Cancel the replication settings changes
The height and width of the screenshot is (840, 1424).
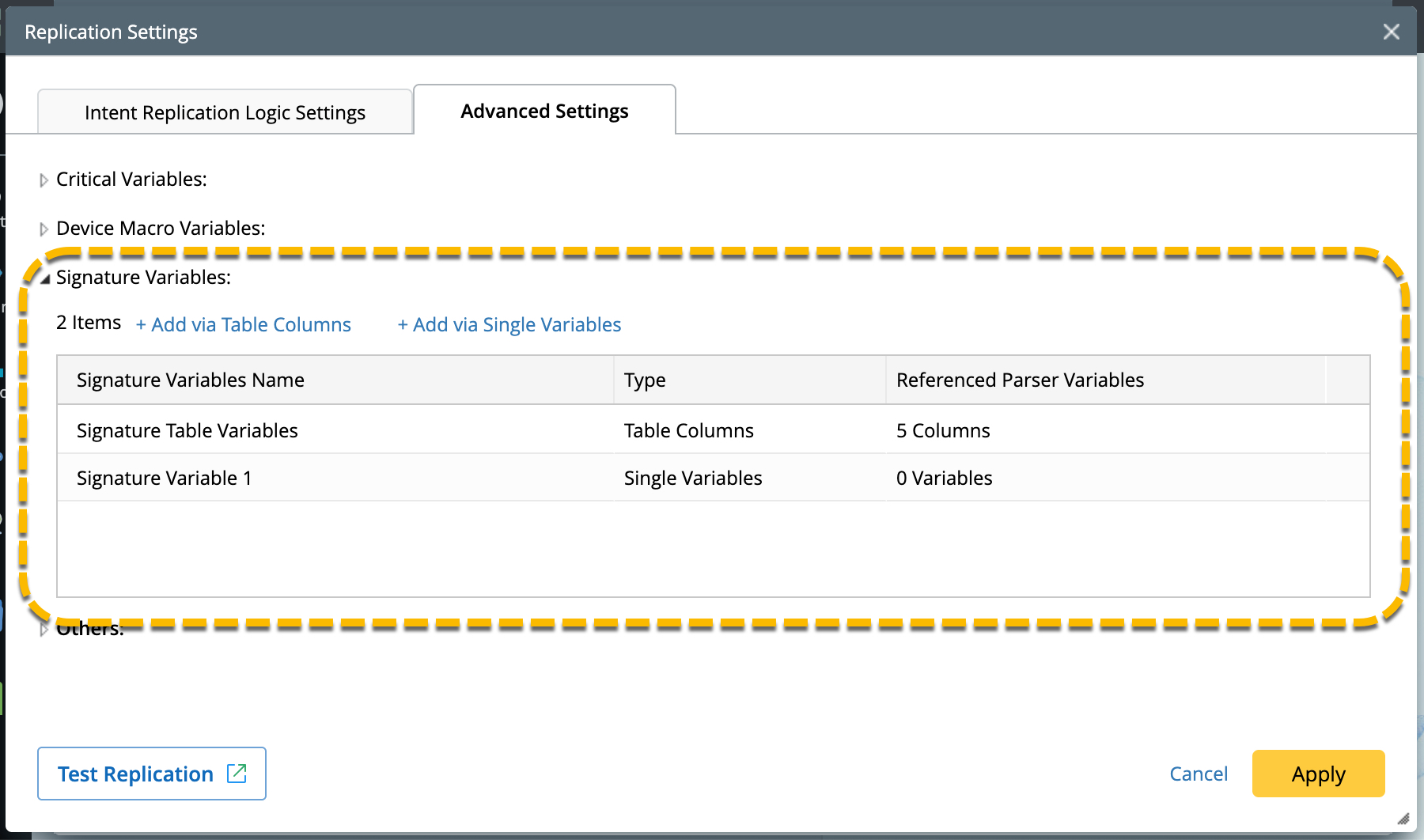coord(1199,774)
